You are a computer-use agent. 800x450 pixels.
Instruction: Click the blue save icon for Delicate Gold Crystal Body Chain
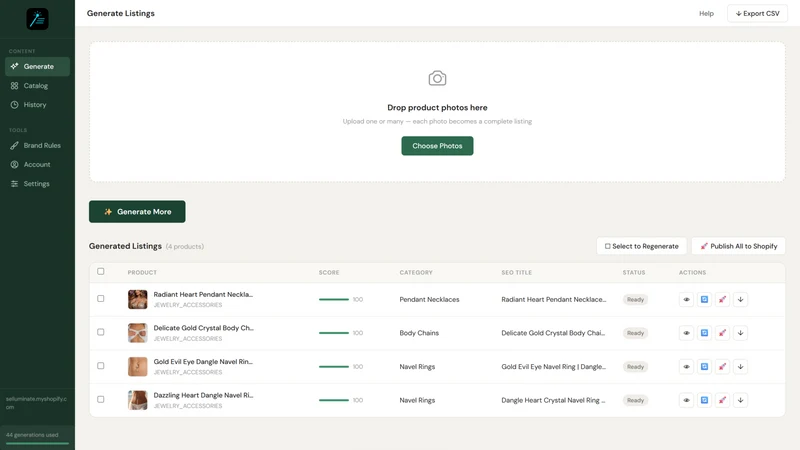(x=704, y=333)
